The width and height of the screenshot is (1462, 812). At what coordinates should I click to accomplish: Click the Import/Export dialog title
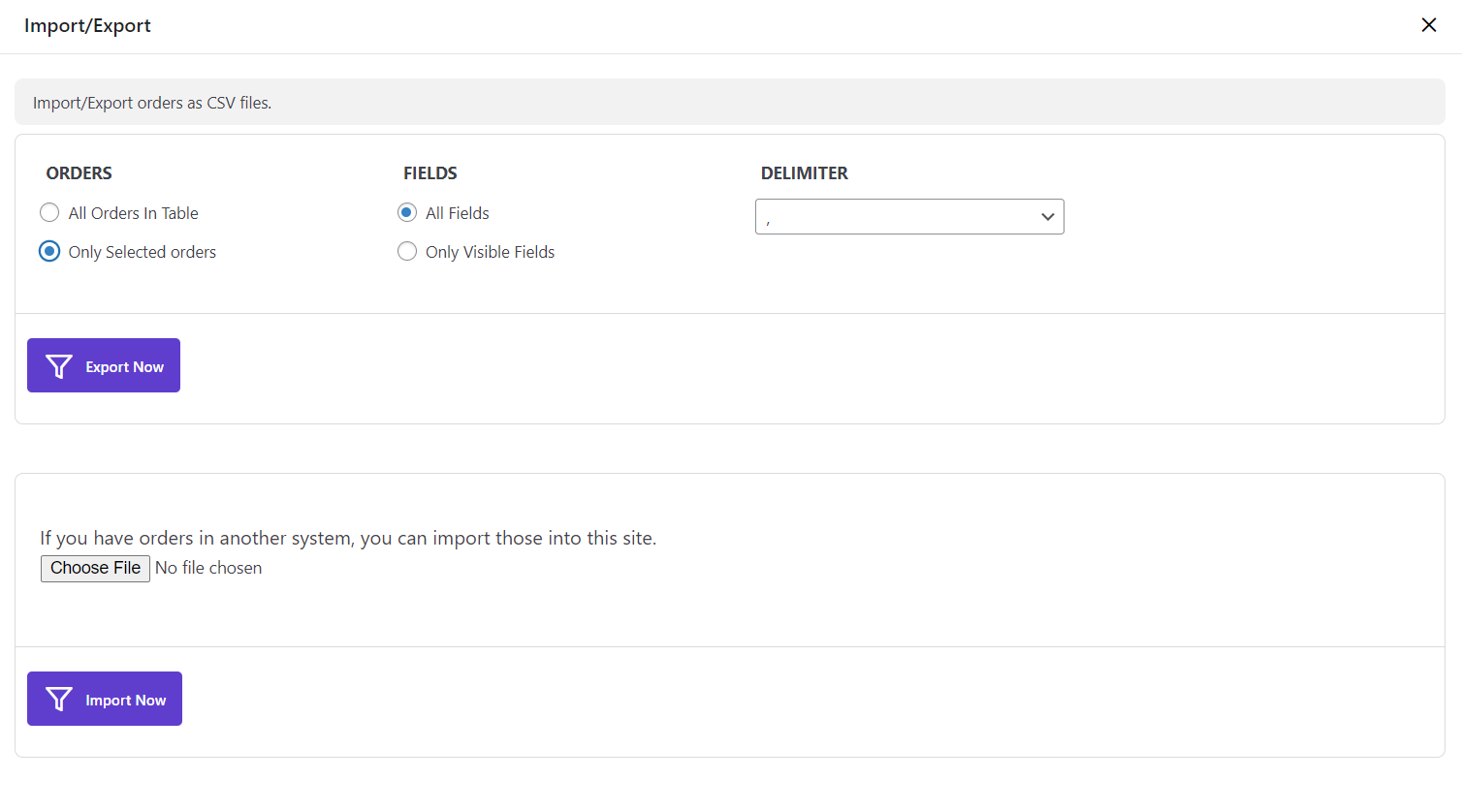pos(87,26)
